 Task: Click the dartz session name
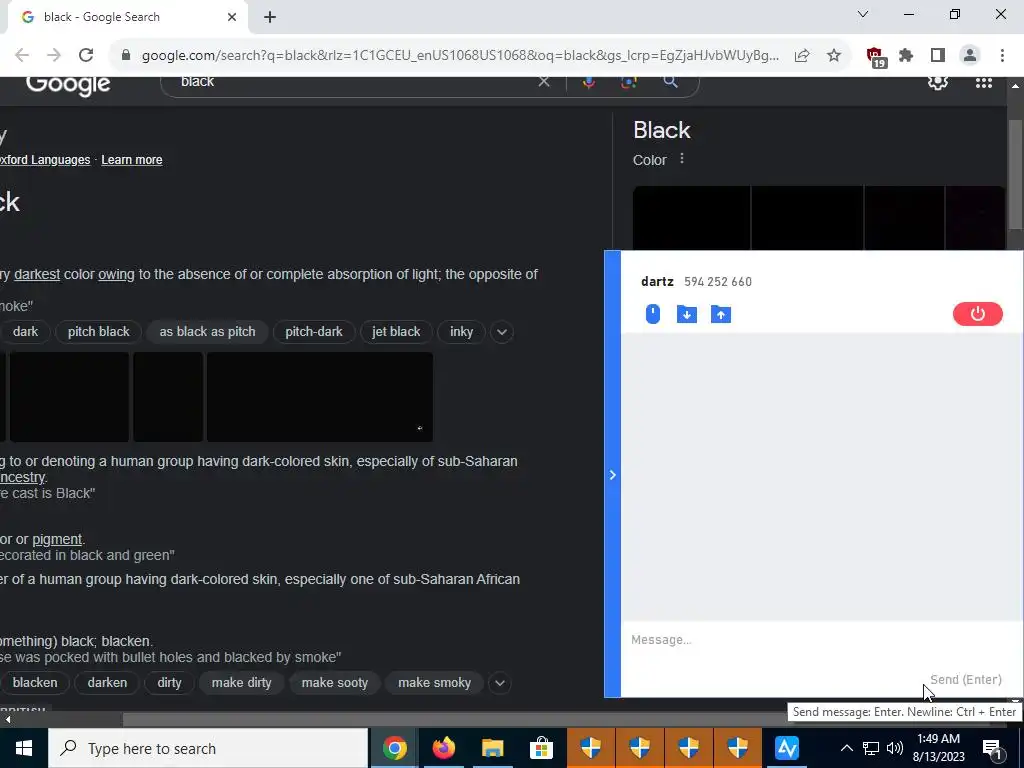point(658,281)
